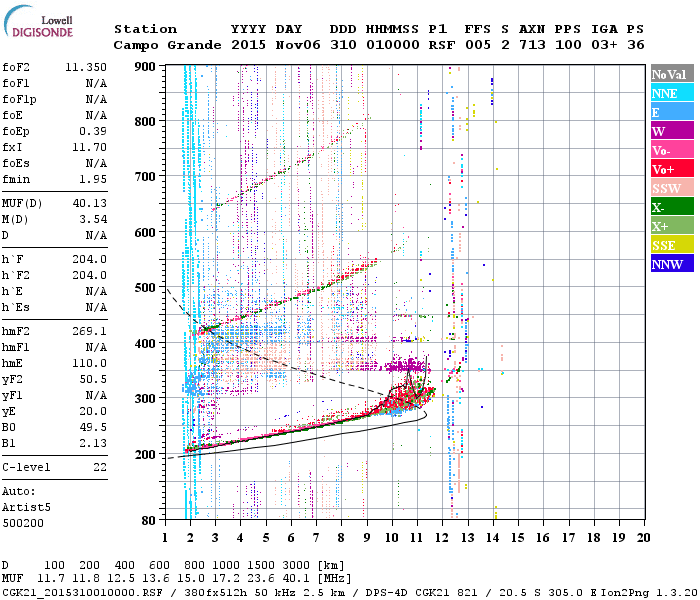The height and width of the screenshot is (600, 700).
Task: Click the day number 310 in the header
Action: click(x=343, y=45)
